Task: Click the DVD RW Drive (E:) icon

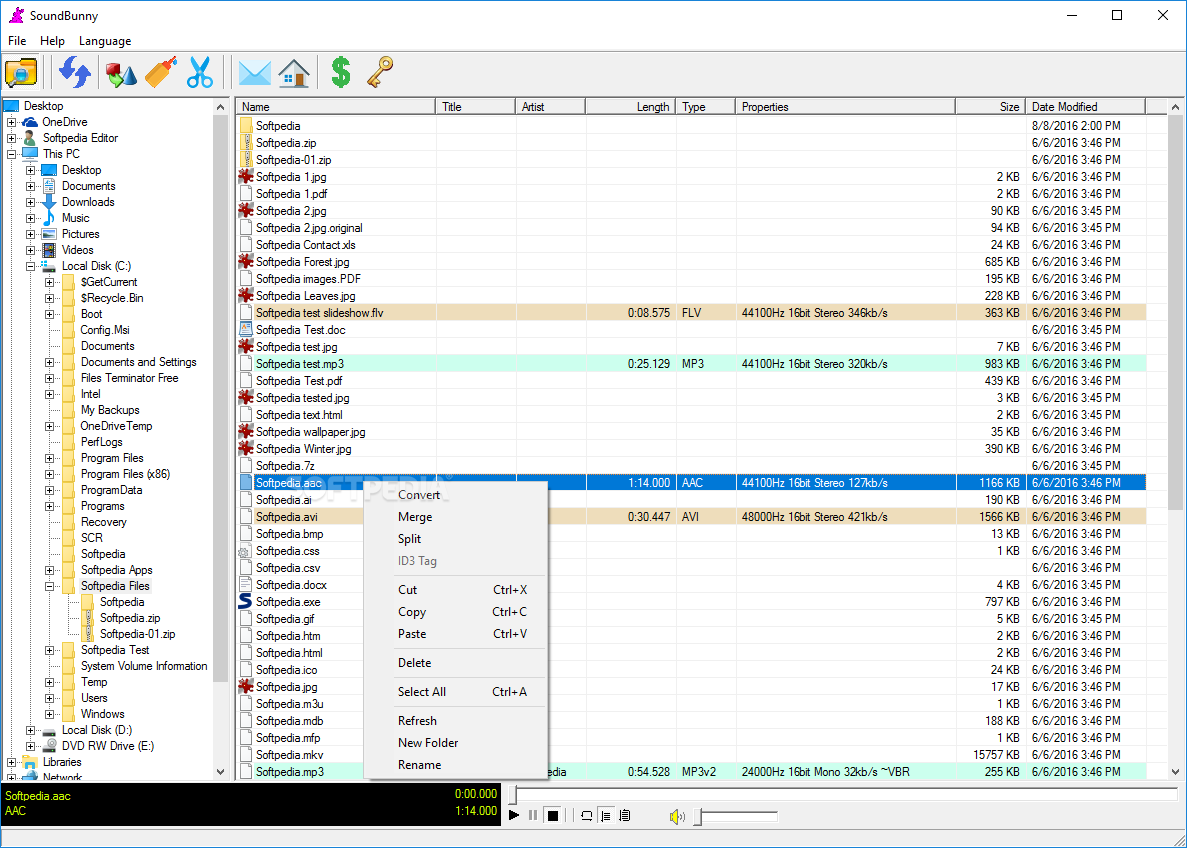Action: (49, 746)
